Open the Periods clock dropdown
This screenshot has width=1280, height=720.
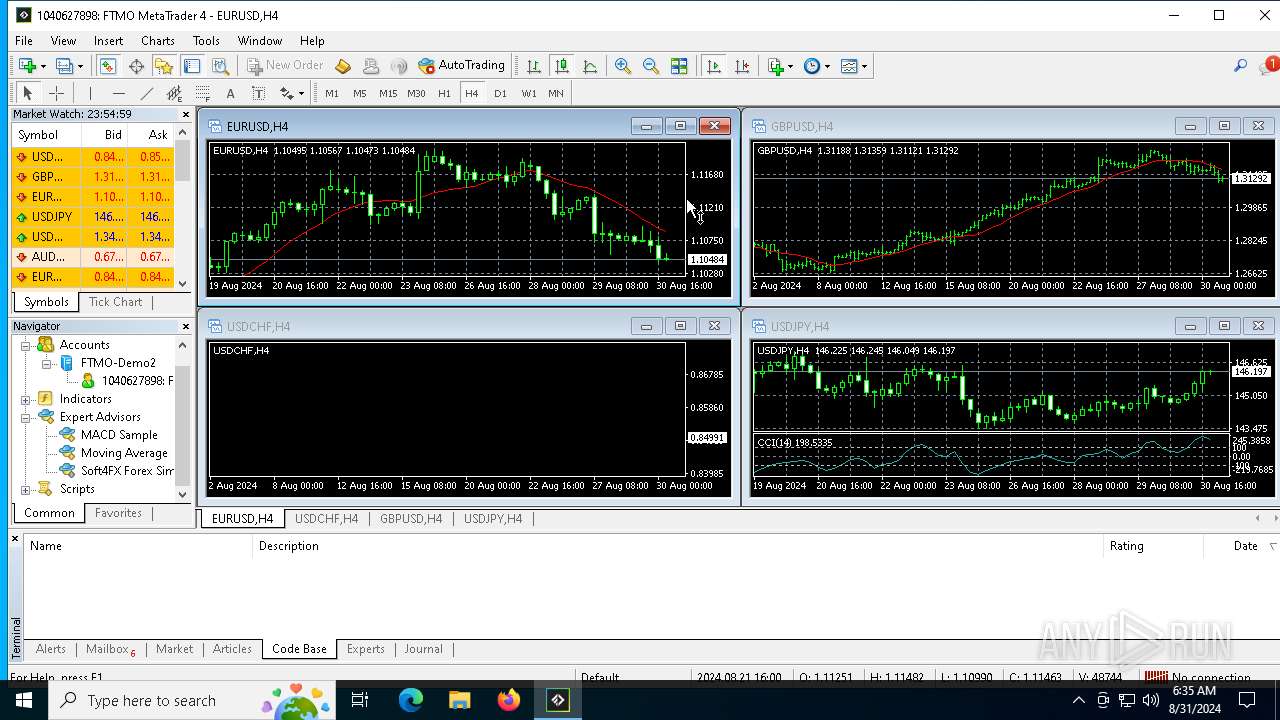(x=817, y=66)
